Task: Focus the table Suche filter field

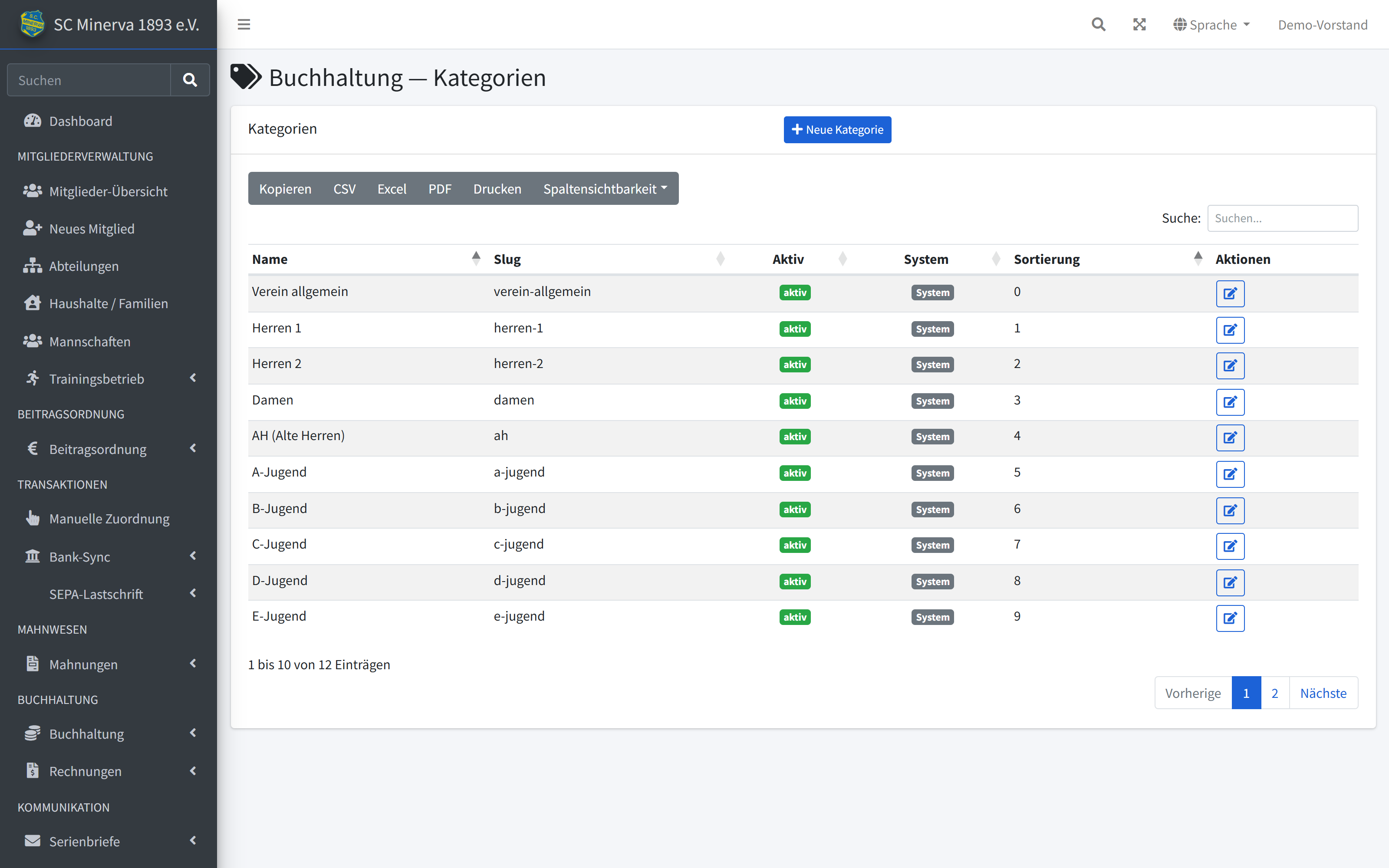Action: click(1282, 218)
